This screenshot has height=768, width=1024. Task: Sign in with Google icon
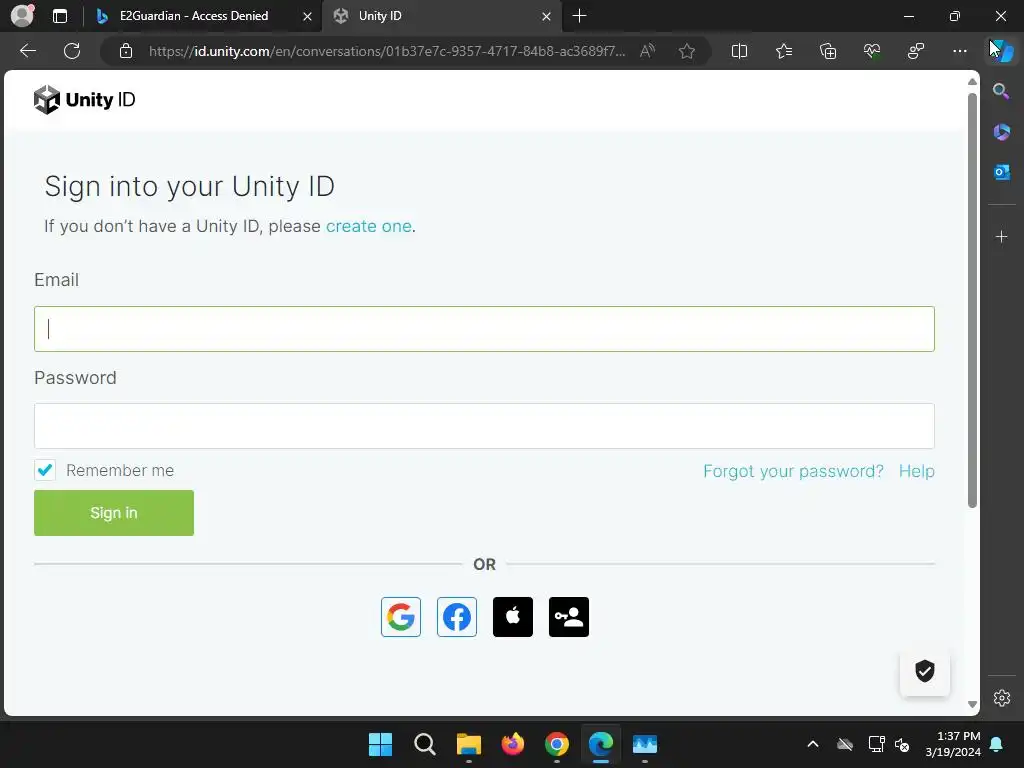click(x=400, y=616)
